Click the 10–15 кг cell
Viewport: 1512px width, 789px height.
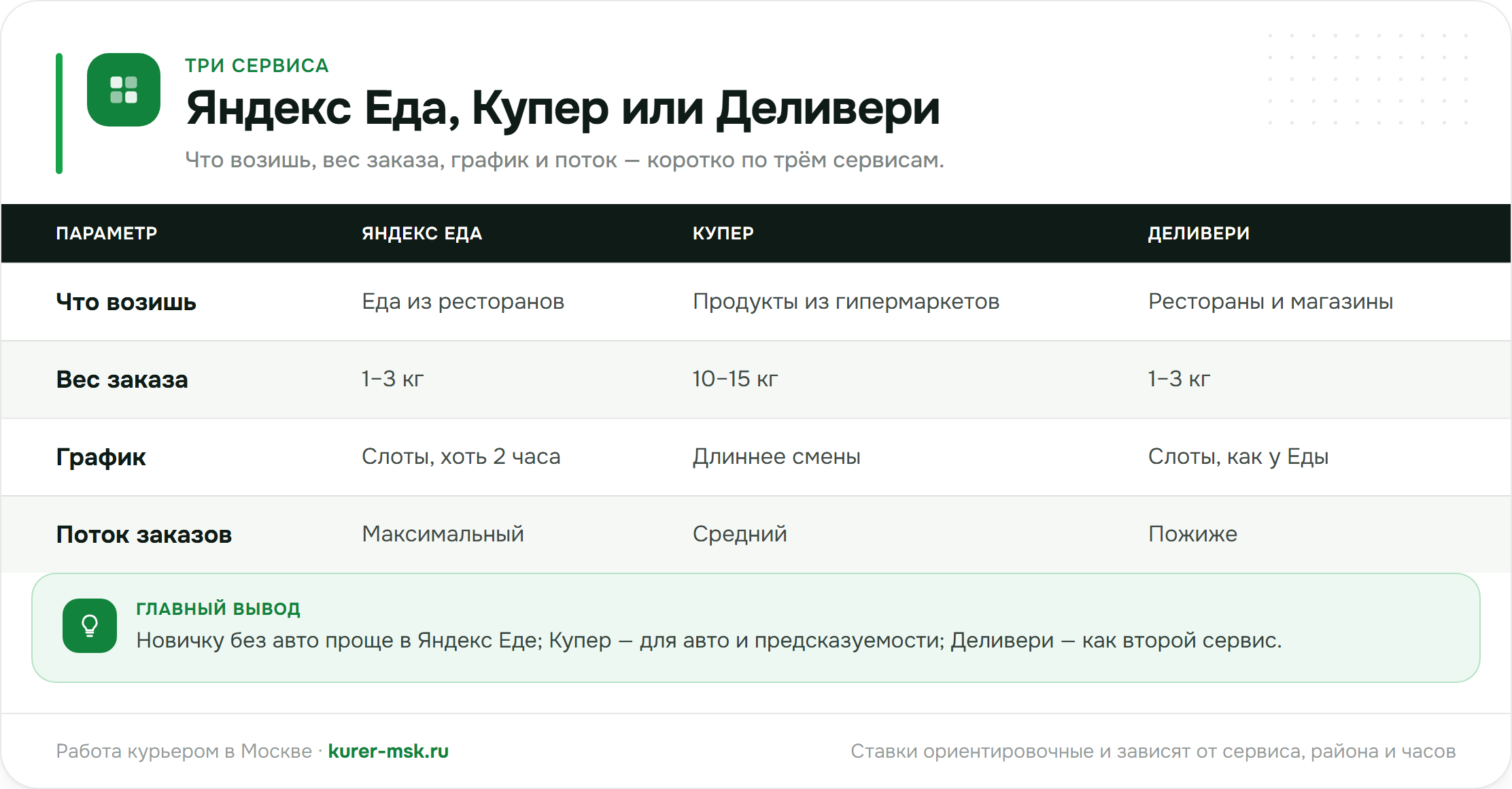(735, 379)
